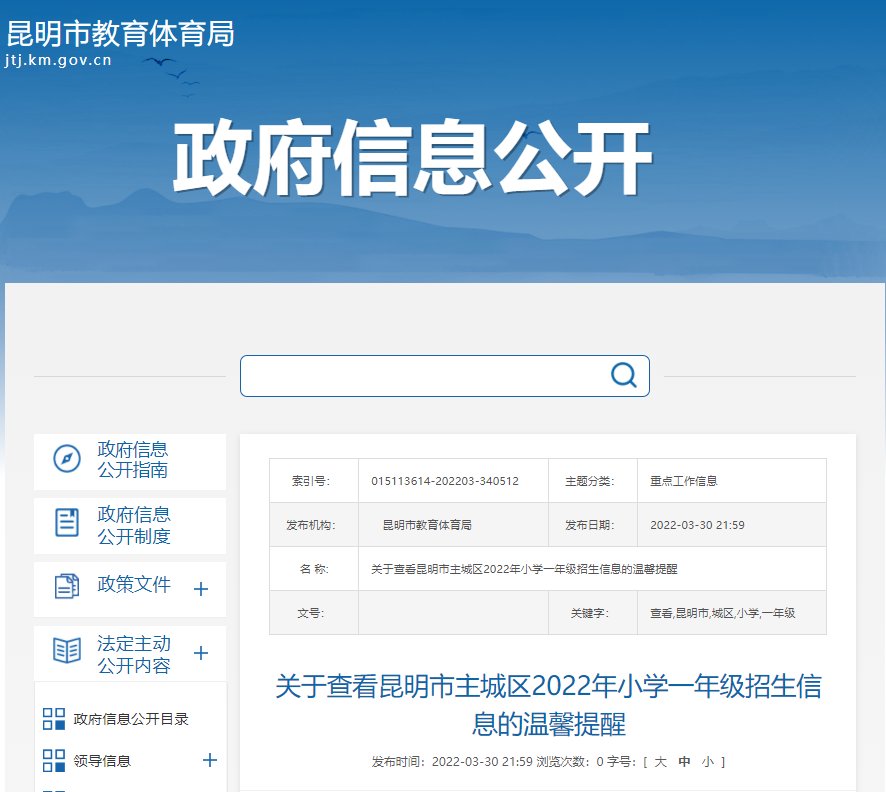Click the grid icon beside 领导信息
Screen dimensions: 886x792
click(54, 761)
